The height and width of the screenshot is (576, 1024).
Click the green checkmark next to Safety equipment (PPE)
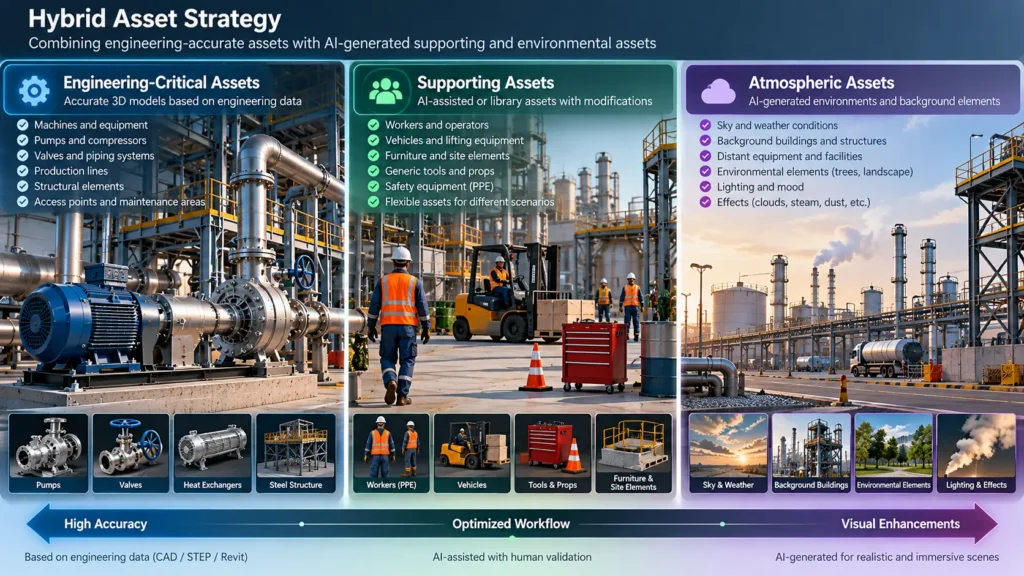coord(374,186)
